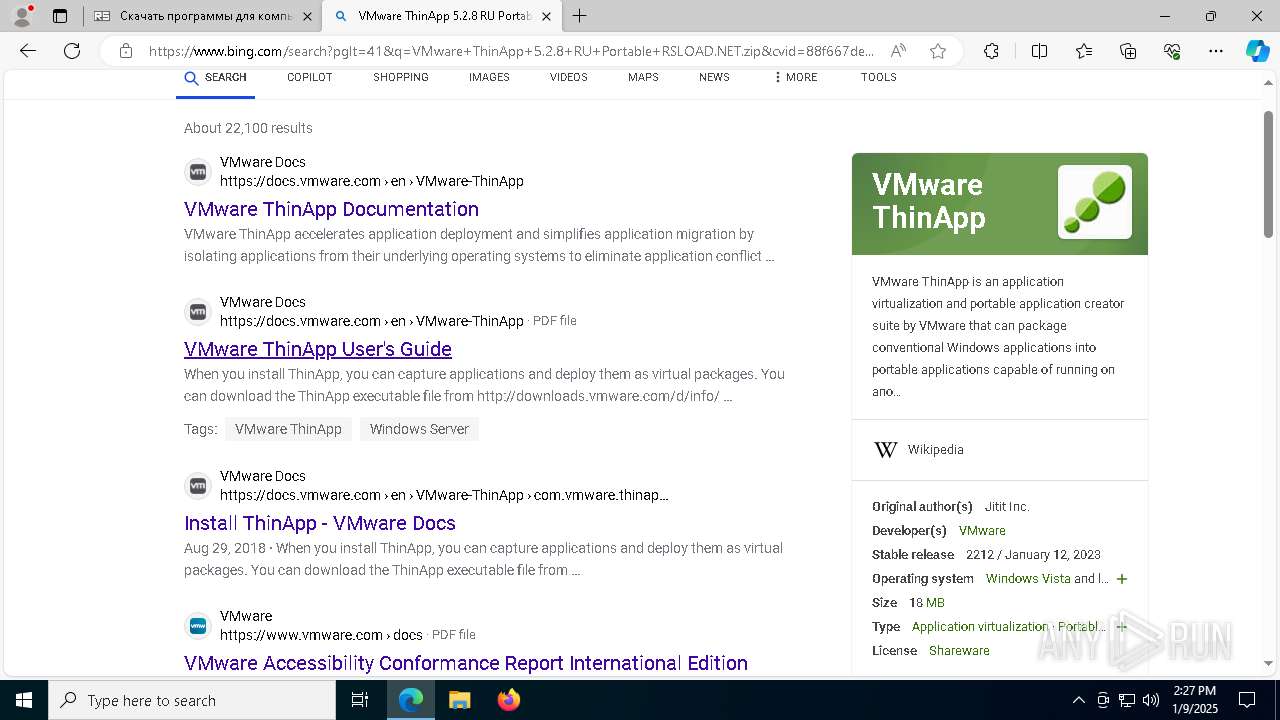Open Firefox from the taskbar
Screen dimensions: 1280x720
coord(508,700)
